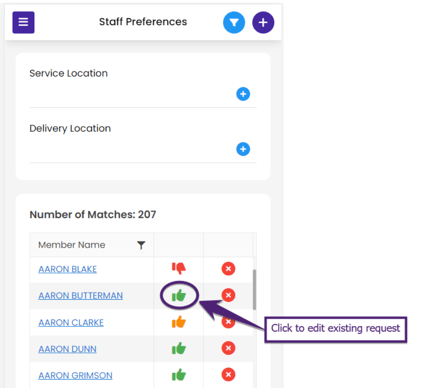
Task: Filter the Member Name column
Action: pos(141,245)
